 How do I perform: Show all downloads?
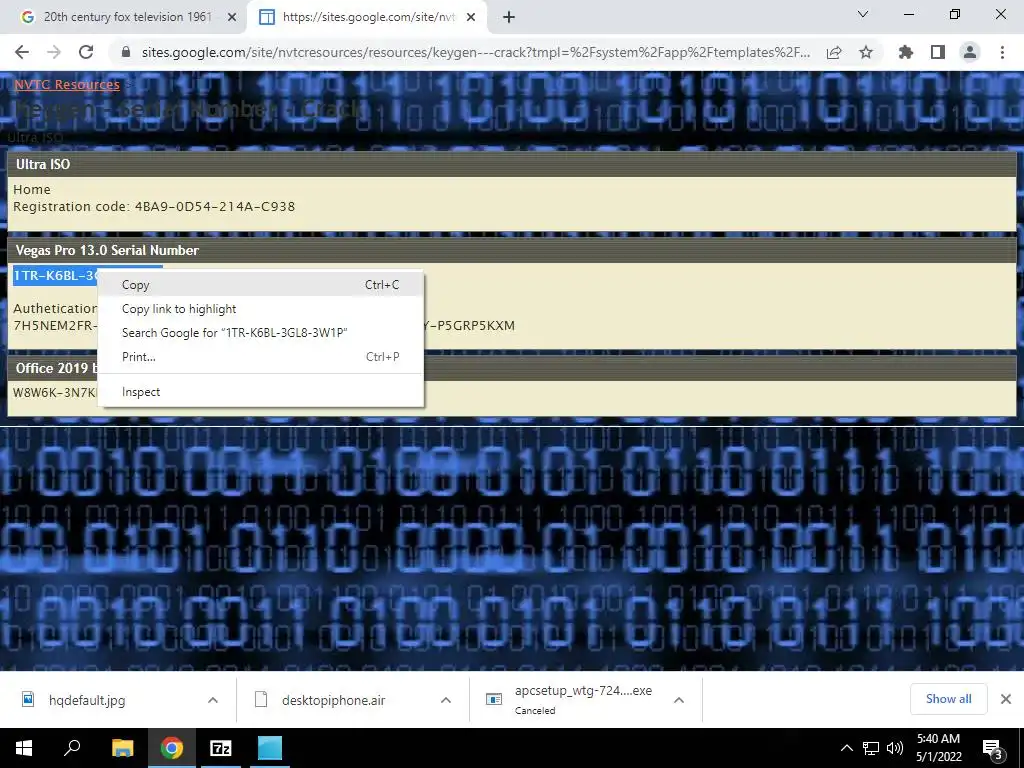[x=948, y=699]
